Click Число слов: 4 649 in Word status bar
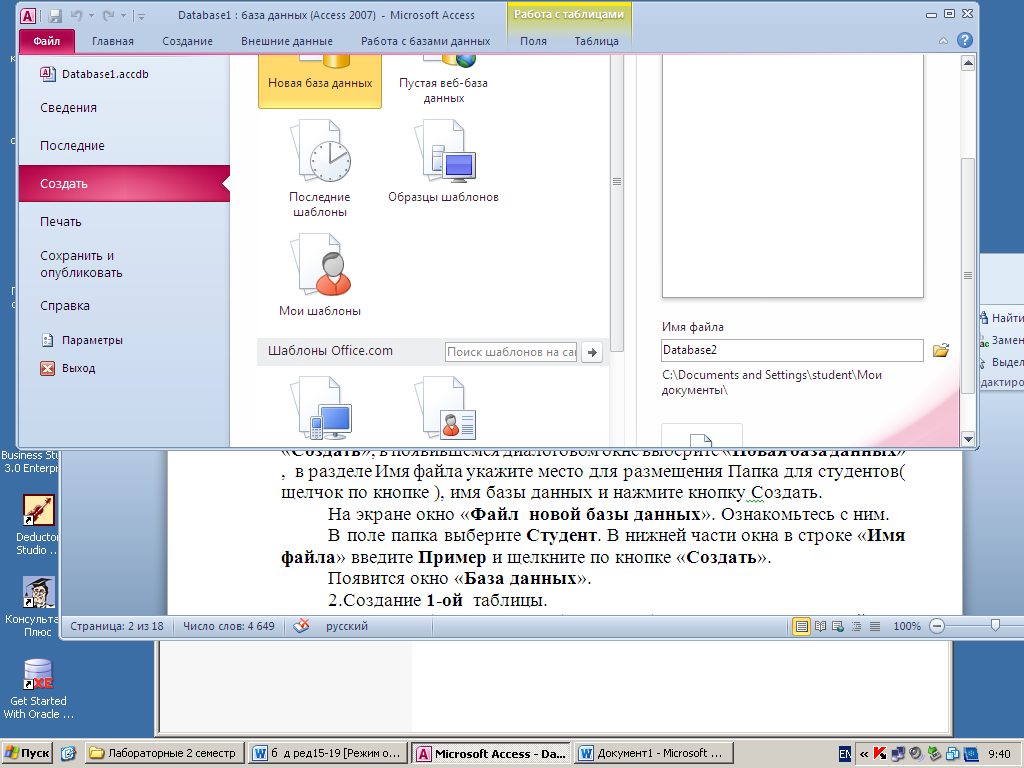The image size is (1024, 768). coord(229,626)
